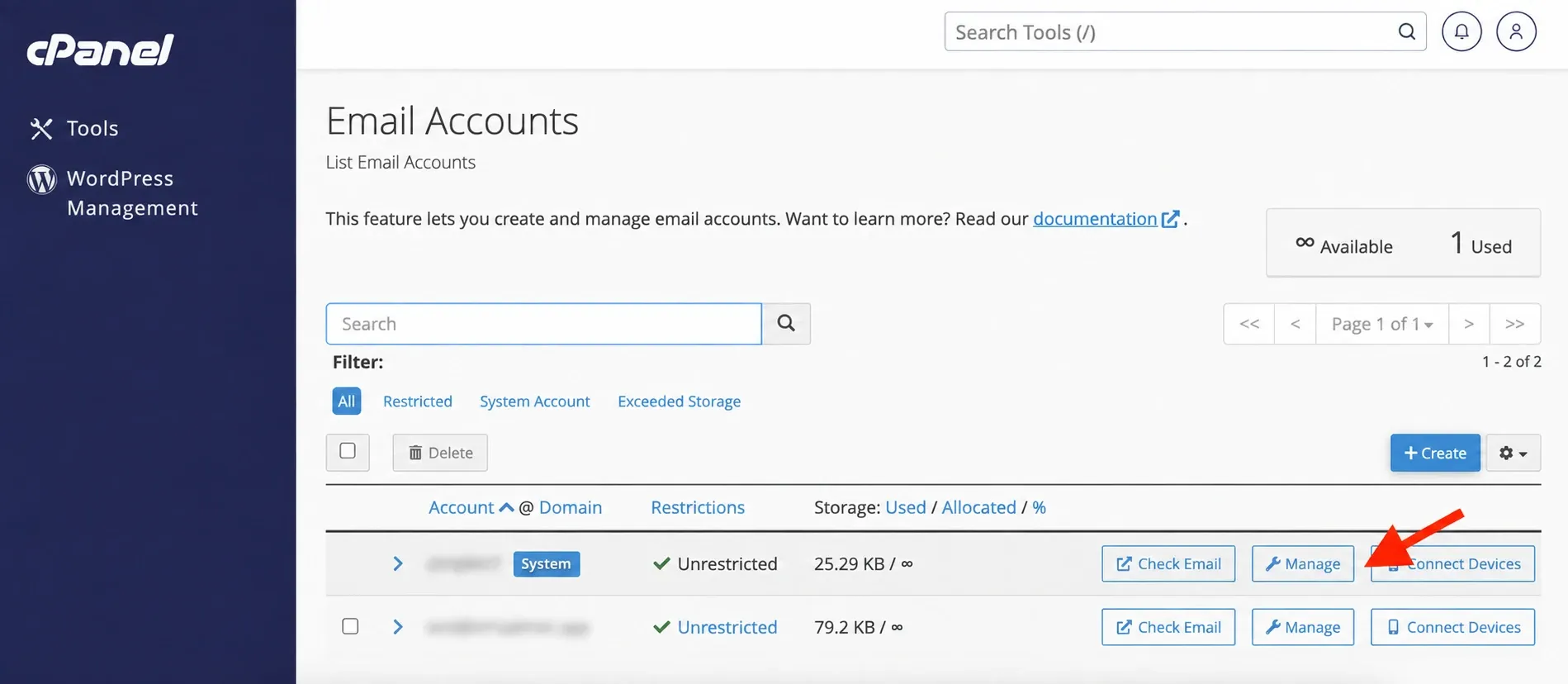The image size is (1568, 684).
Task: Check Email for the 79.2 KB account
Action: [1168, 627]
